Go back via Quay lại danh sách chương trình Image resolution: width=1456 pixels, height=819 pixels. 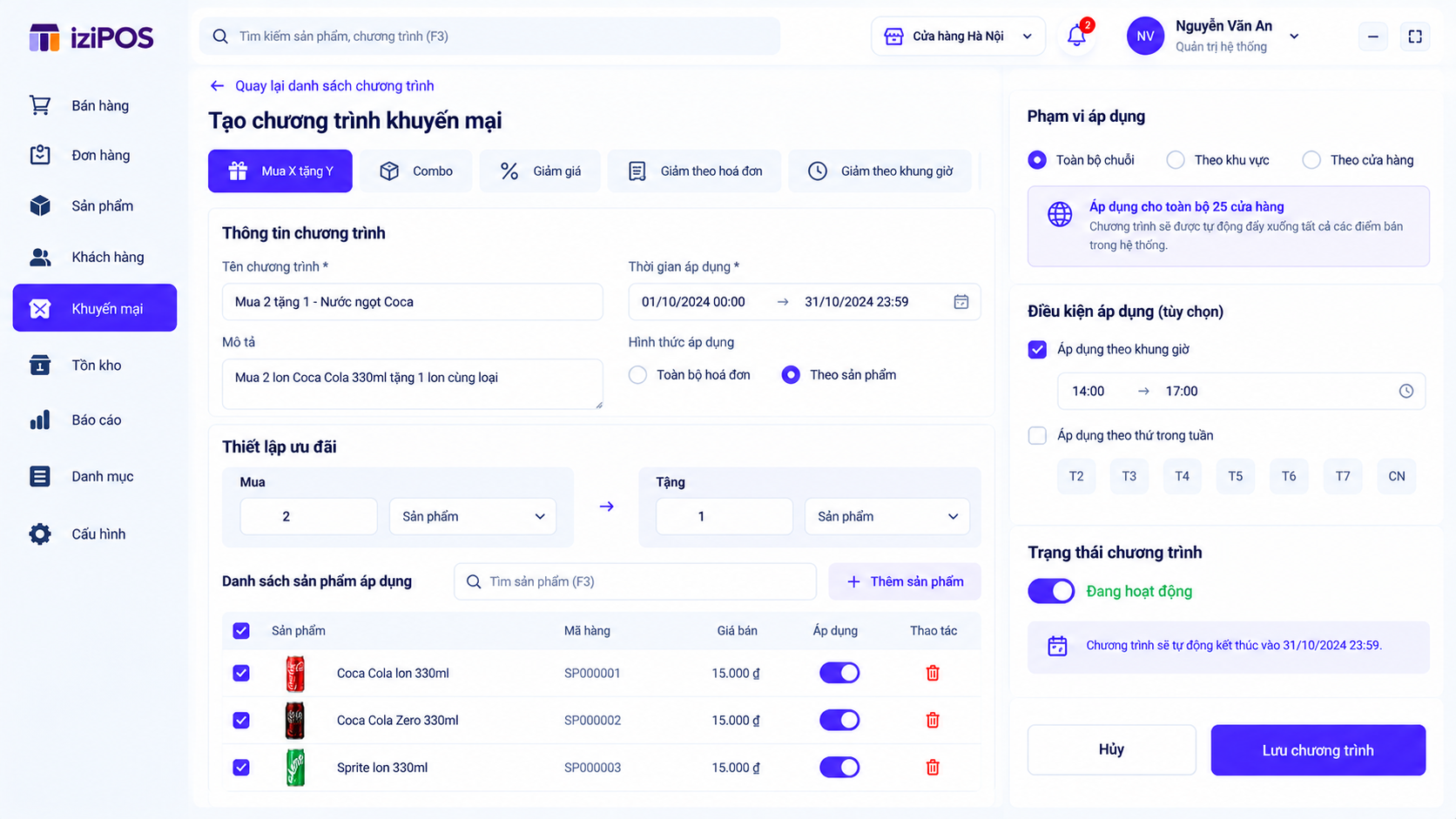point(321,85)
